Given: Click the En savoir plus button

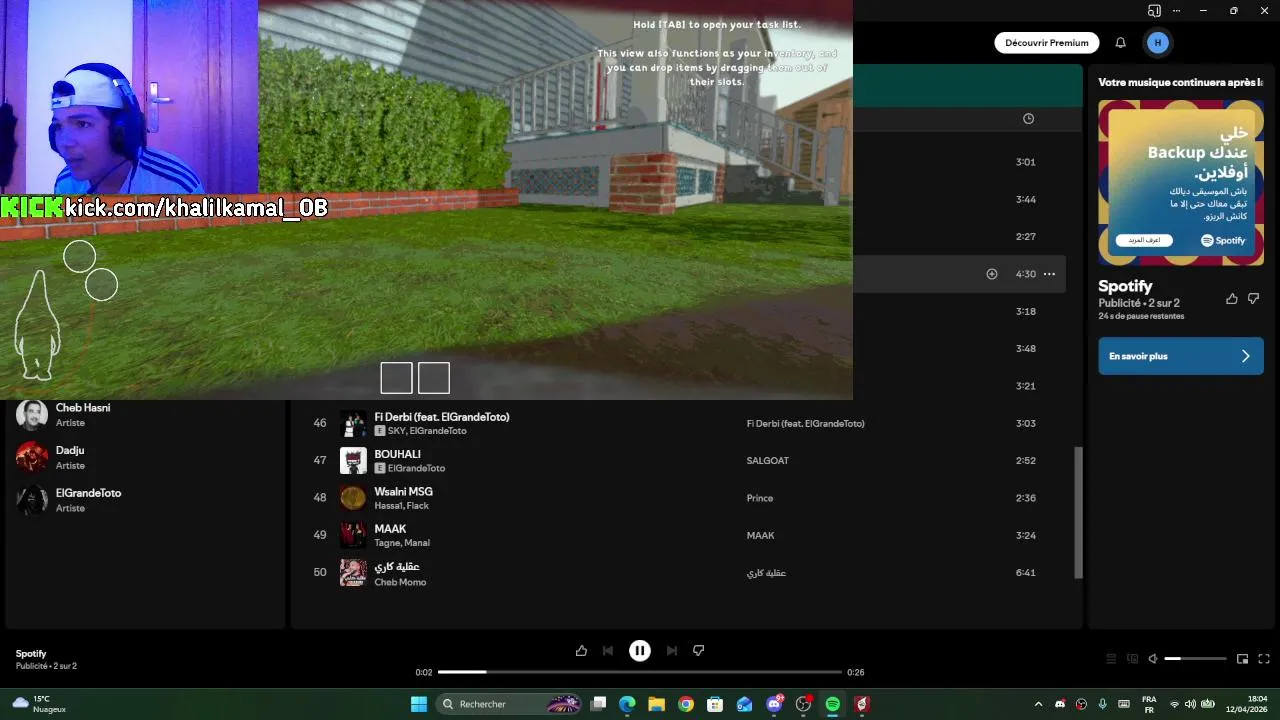Looking at the screenshot, I should pyautogui.click(x=1181, y=356).
